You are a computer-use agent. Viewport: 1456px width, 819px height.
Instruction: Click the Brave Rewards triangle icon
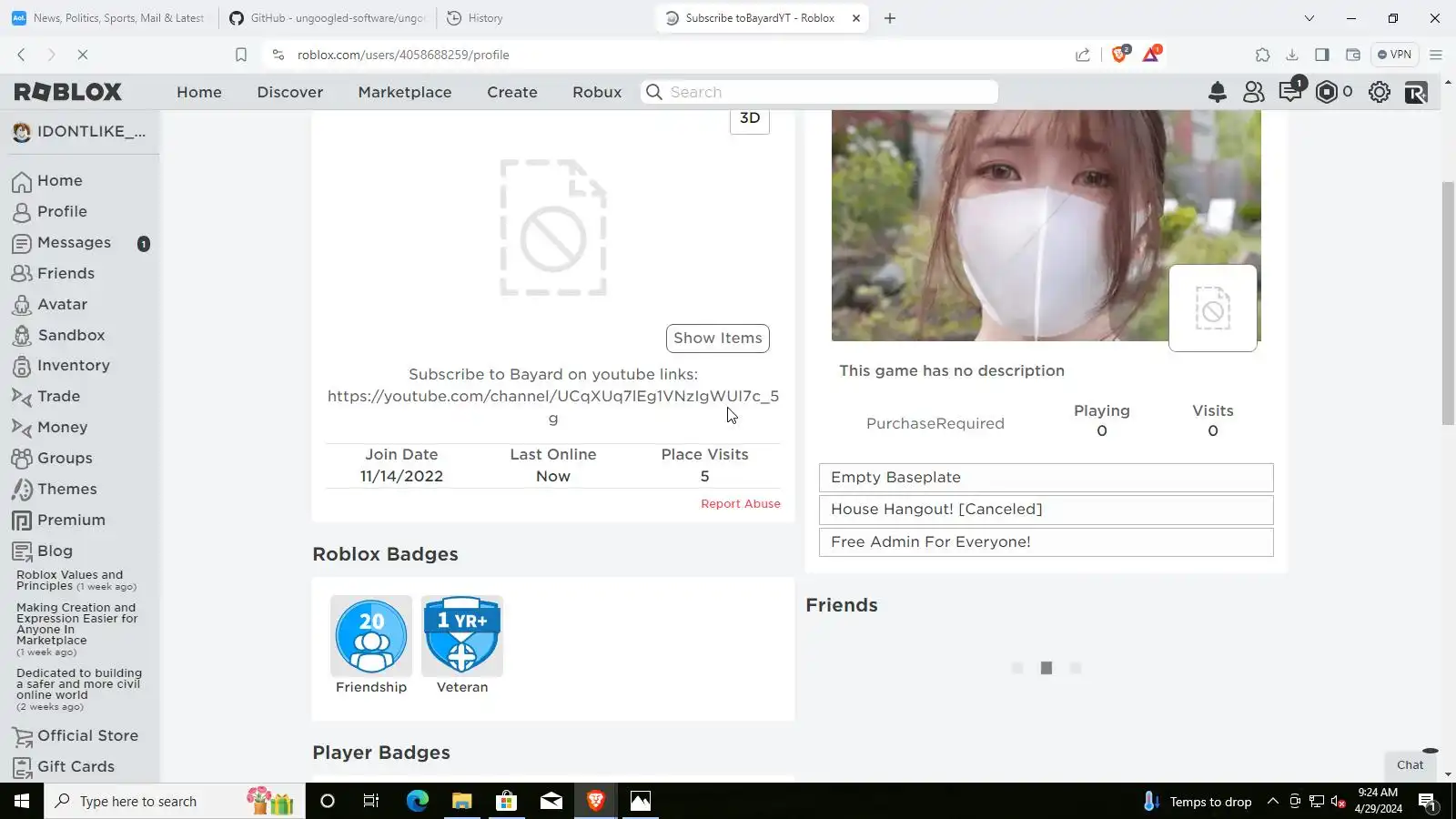[1151, 55]
